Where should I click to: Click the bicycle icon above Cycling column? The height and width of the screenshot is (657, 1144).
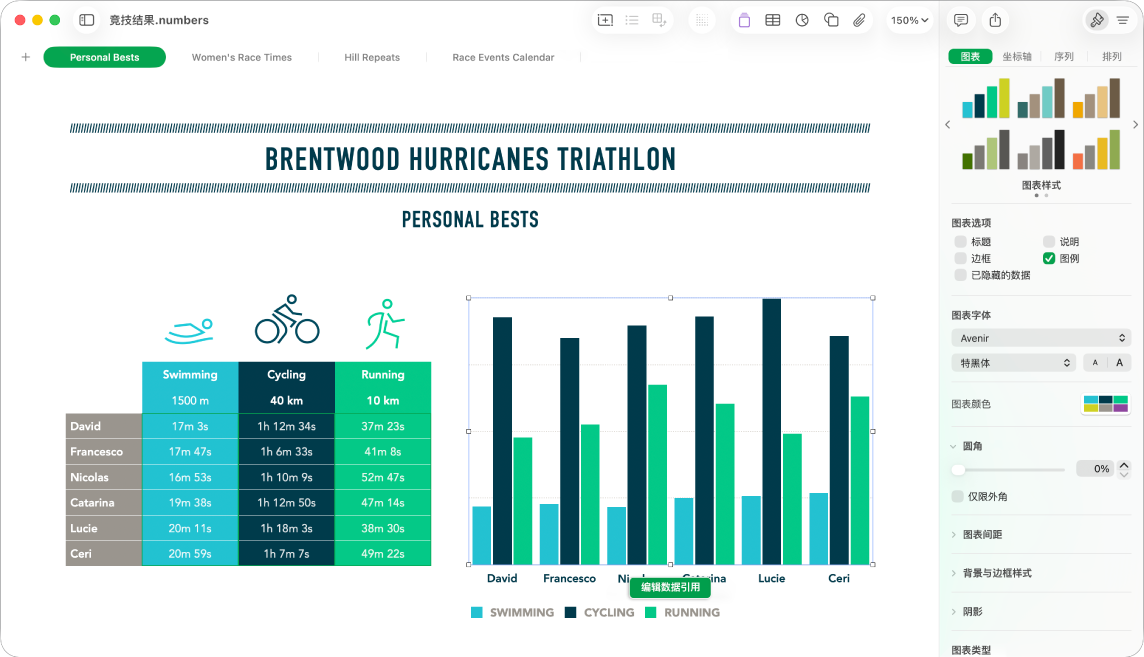287,319
